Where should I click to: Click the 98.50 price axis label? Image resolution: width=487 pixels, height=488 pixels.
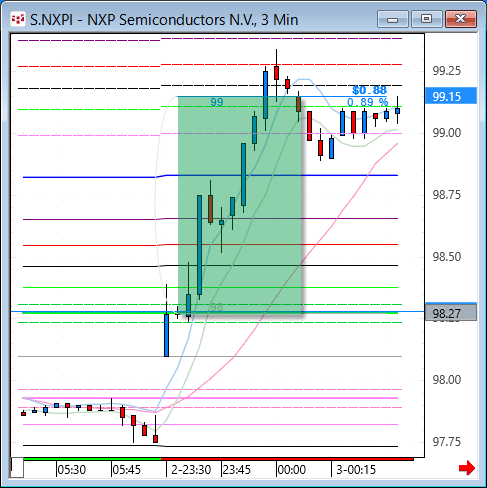click(x=446, y=257)
